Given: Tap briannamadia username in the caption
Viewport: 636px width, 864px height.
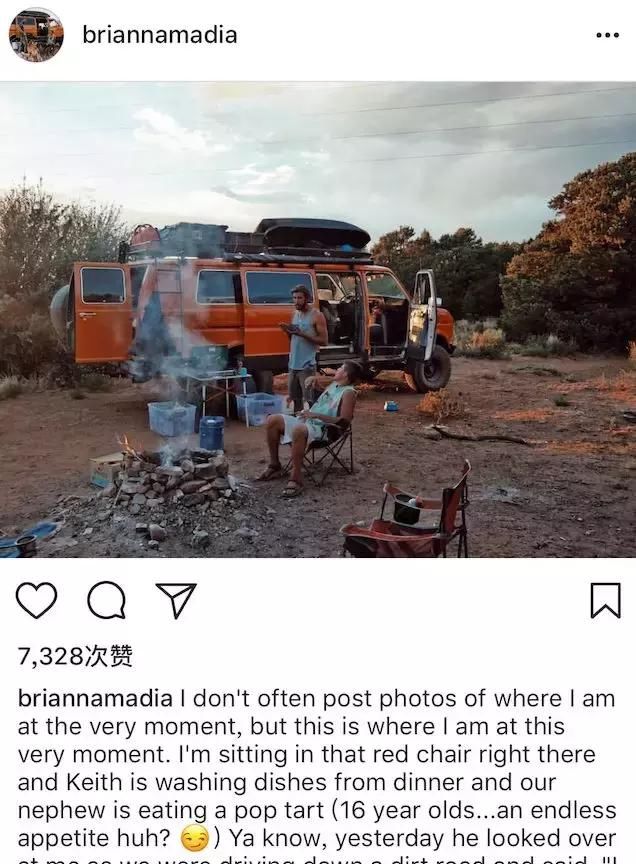Looking at the screenshot, I should click(95, 699).
